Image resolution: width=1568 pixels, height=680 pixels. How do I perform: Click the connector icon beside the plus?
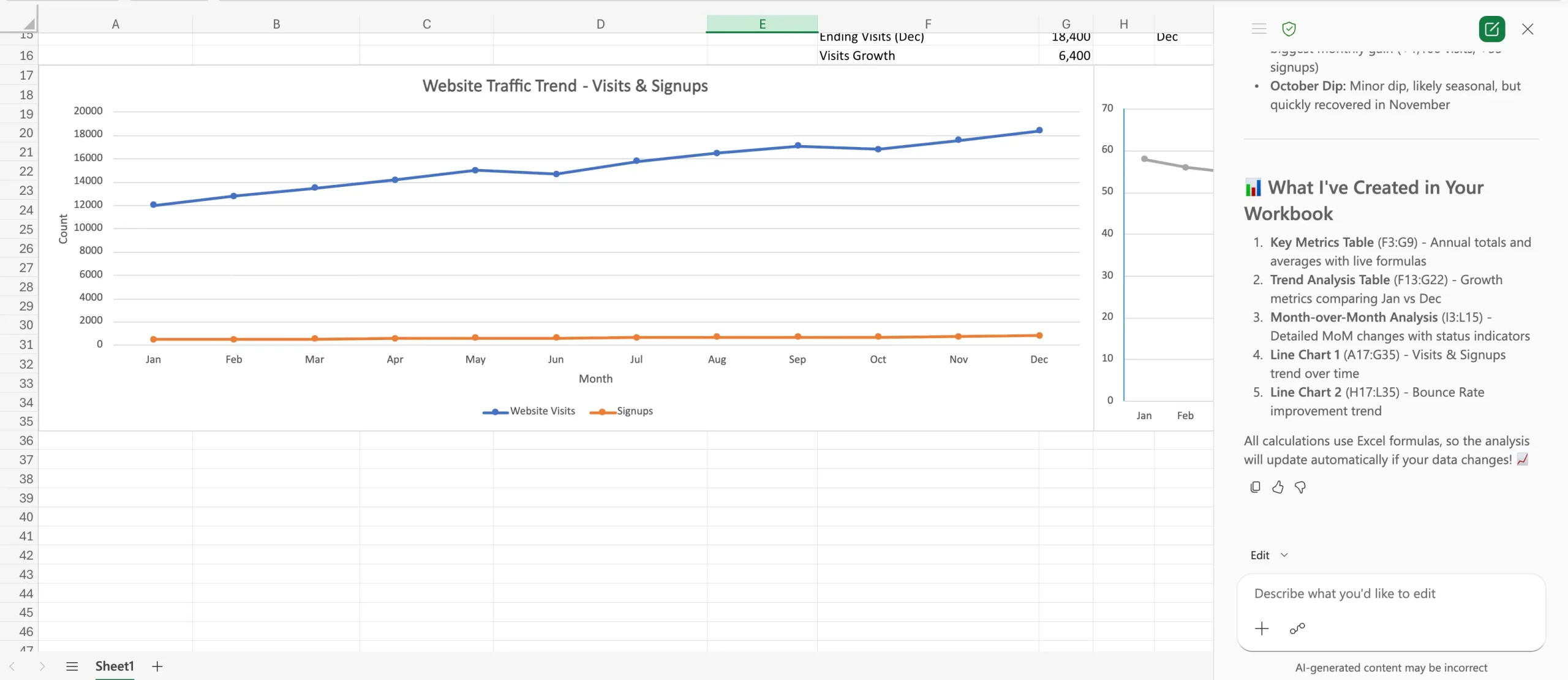pyautogui.click(x=1297, y=629)
